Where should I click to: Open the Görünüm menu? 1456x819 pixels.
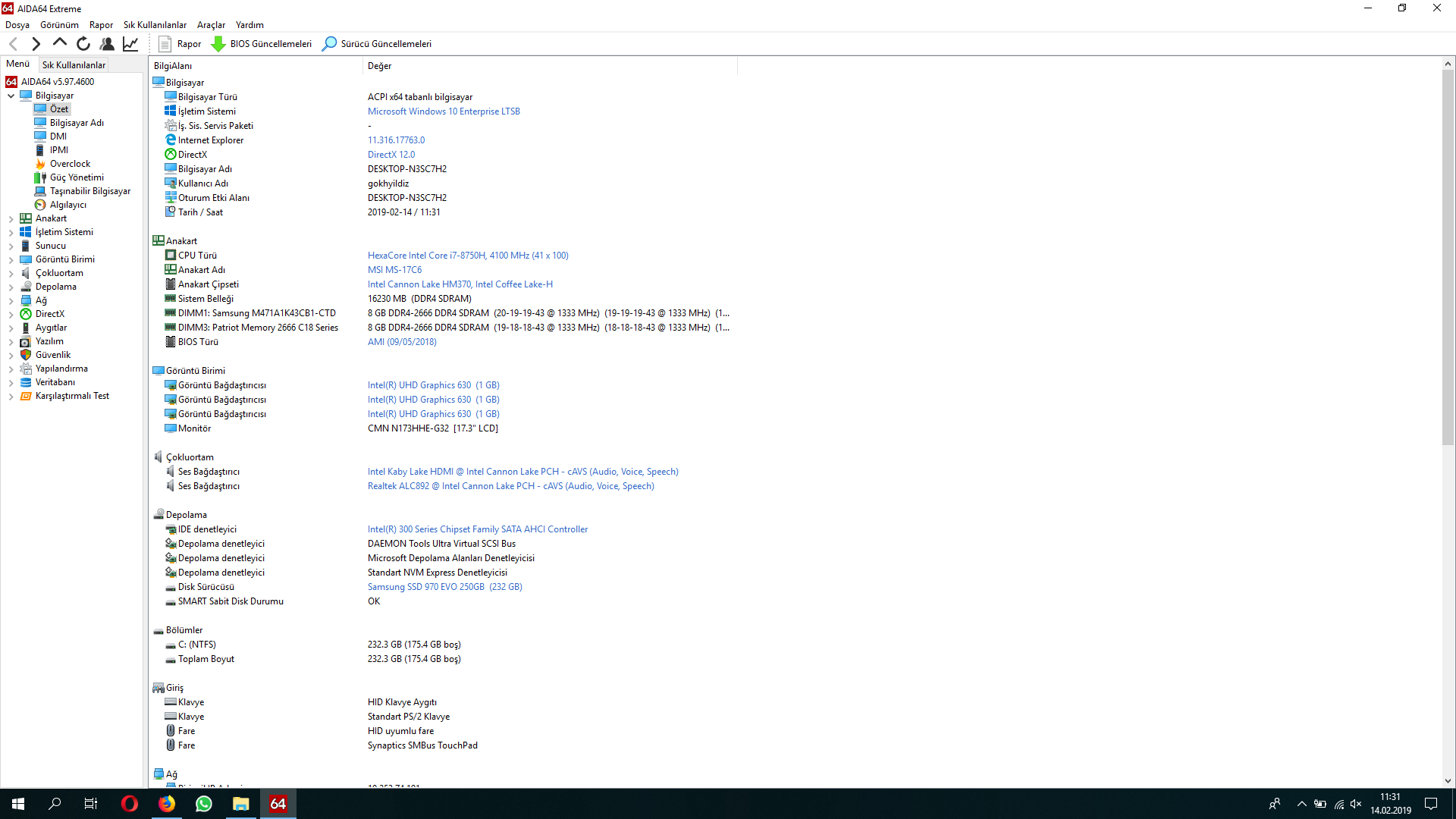tap(59, 25)
